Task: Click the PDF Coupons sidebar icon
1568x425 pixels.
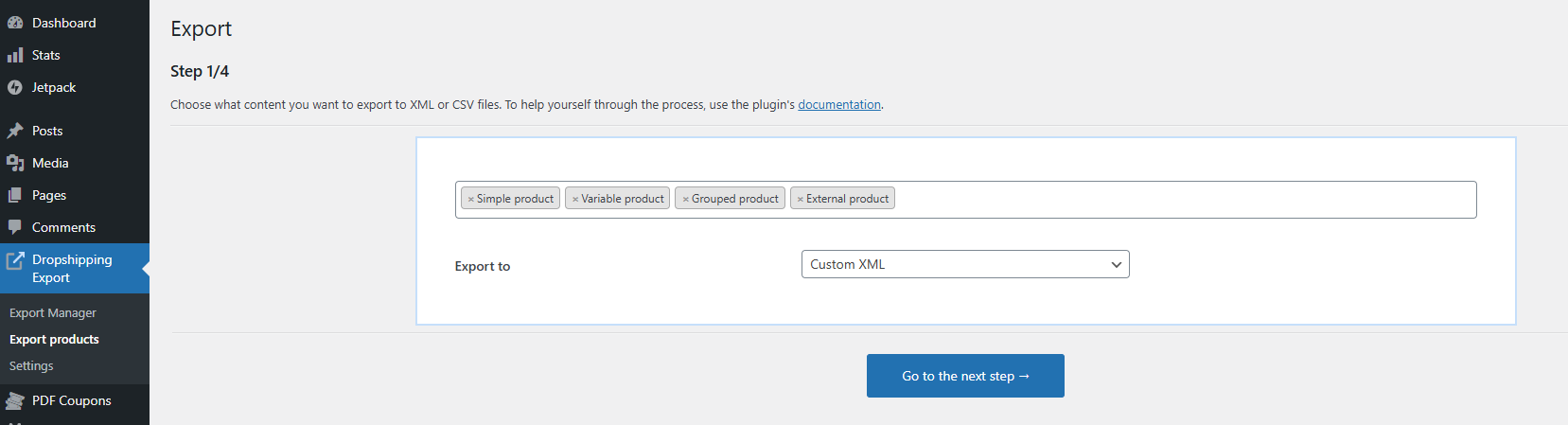Action: coord(15,400)
